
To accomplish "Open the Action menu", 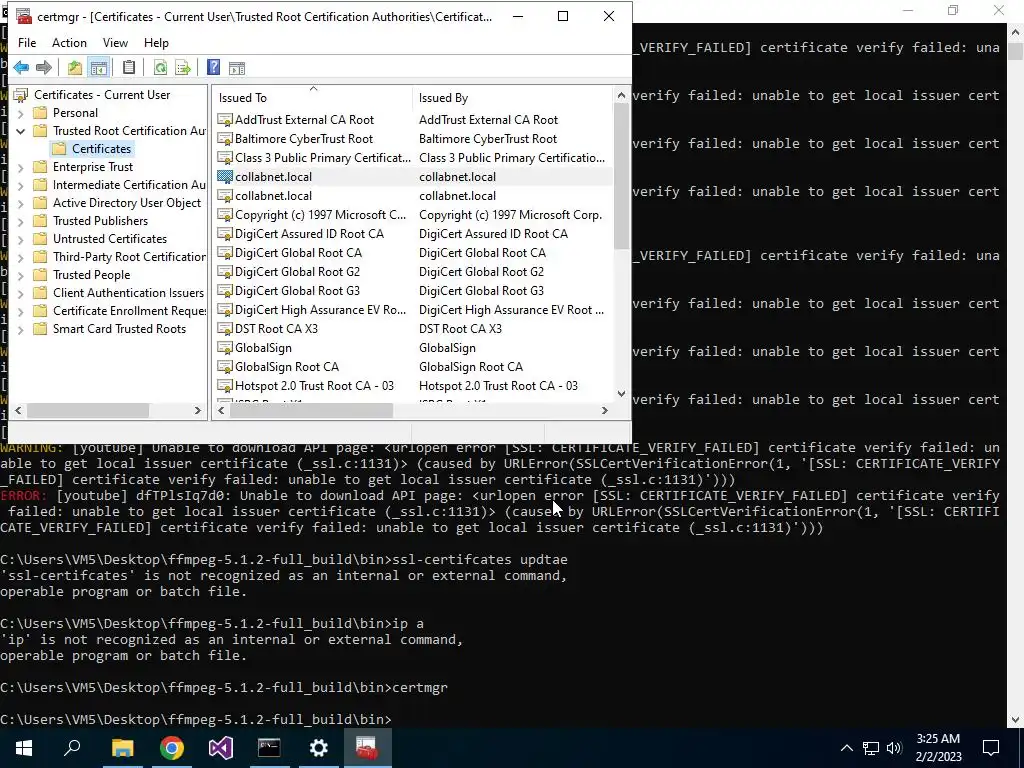I will pos(69,42).
